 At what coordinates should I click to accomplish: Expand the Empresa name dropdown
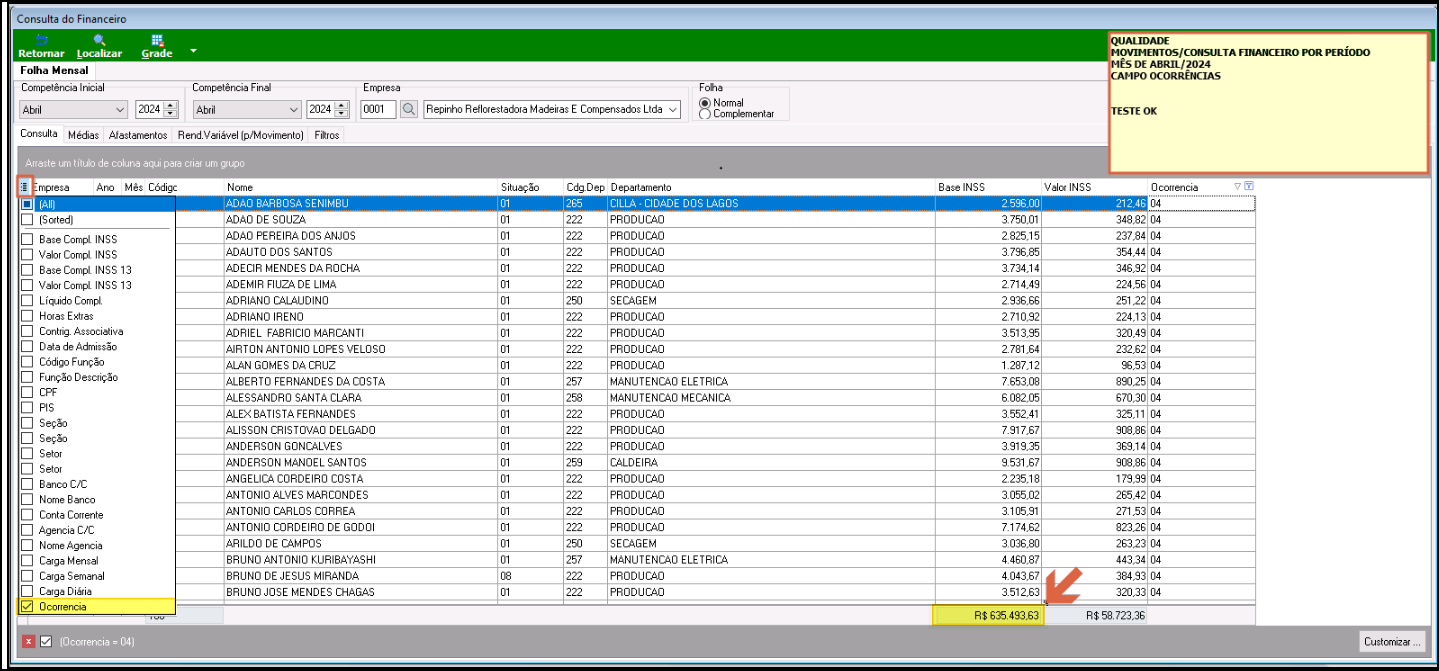(673, 110)
